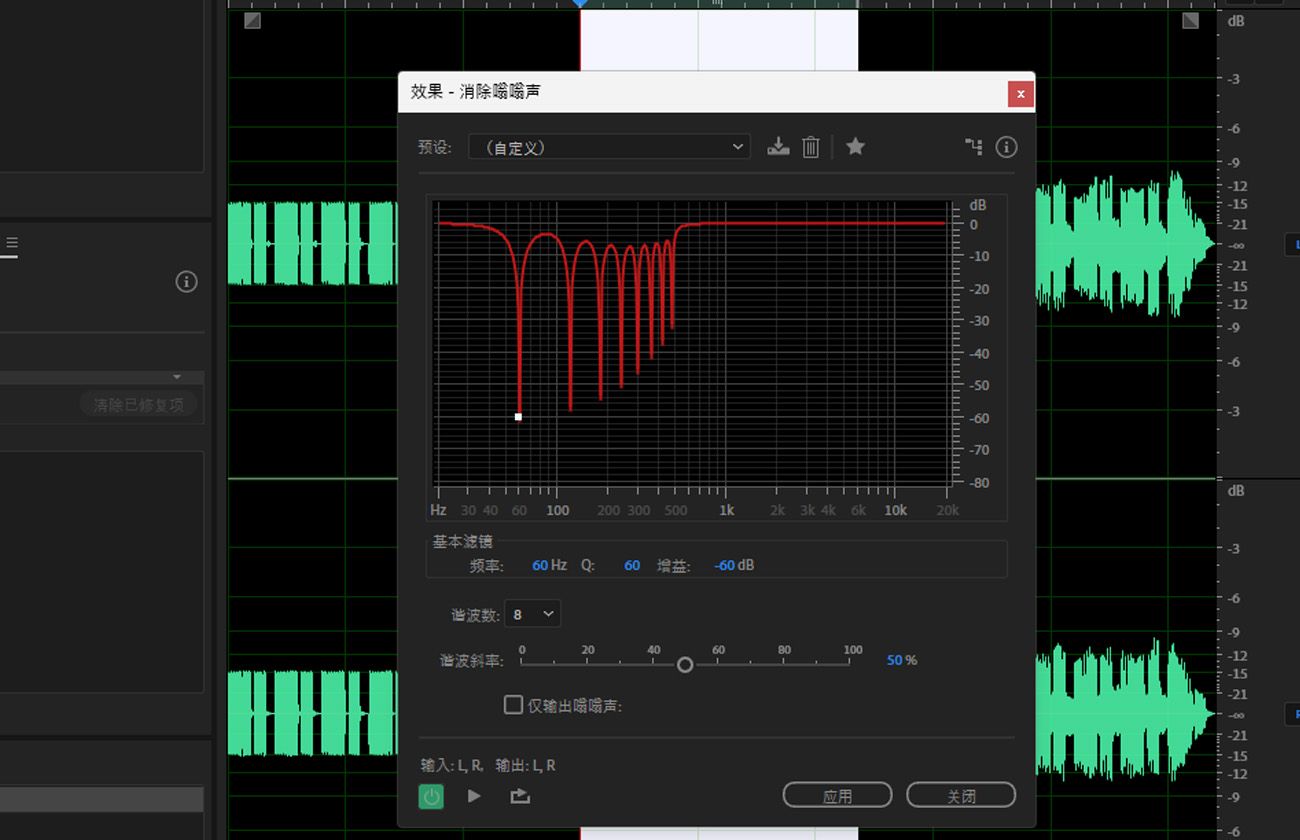Enable the 仅输出嗡嗡声 checkbox
1300x840 pixels.
coord(513,705)
